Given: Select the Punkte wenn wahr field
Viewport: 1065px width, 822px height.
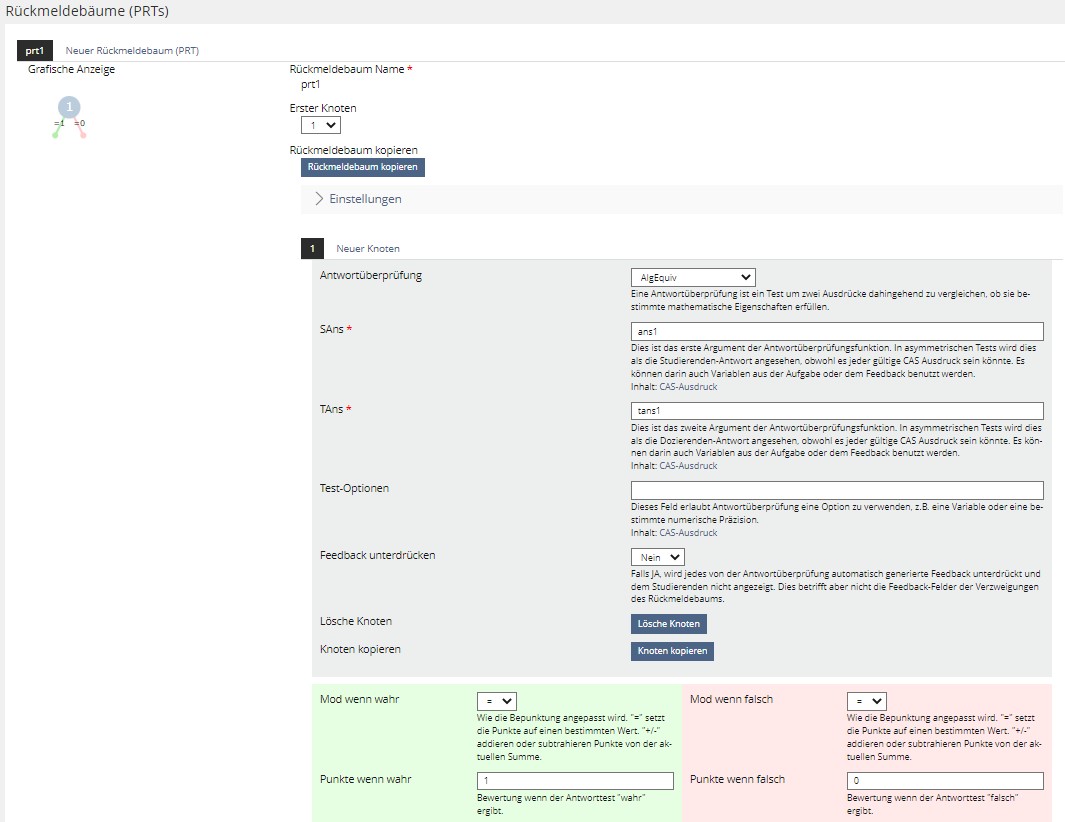Looking at the screenshot, I should click(x=576, y=781).
